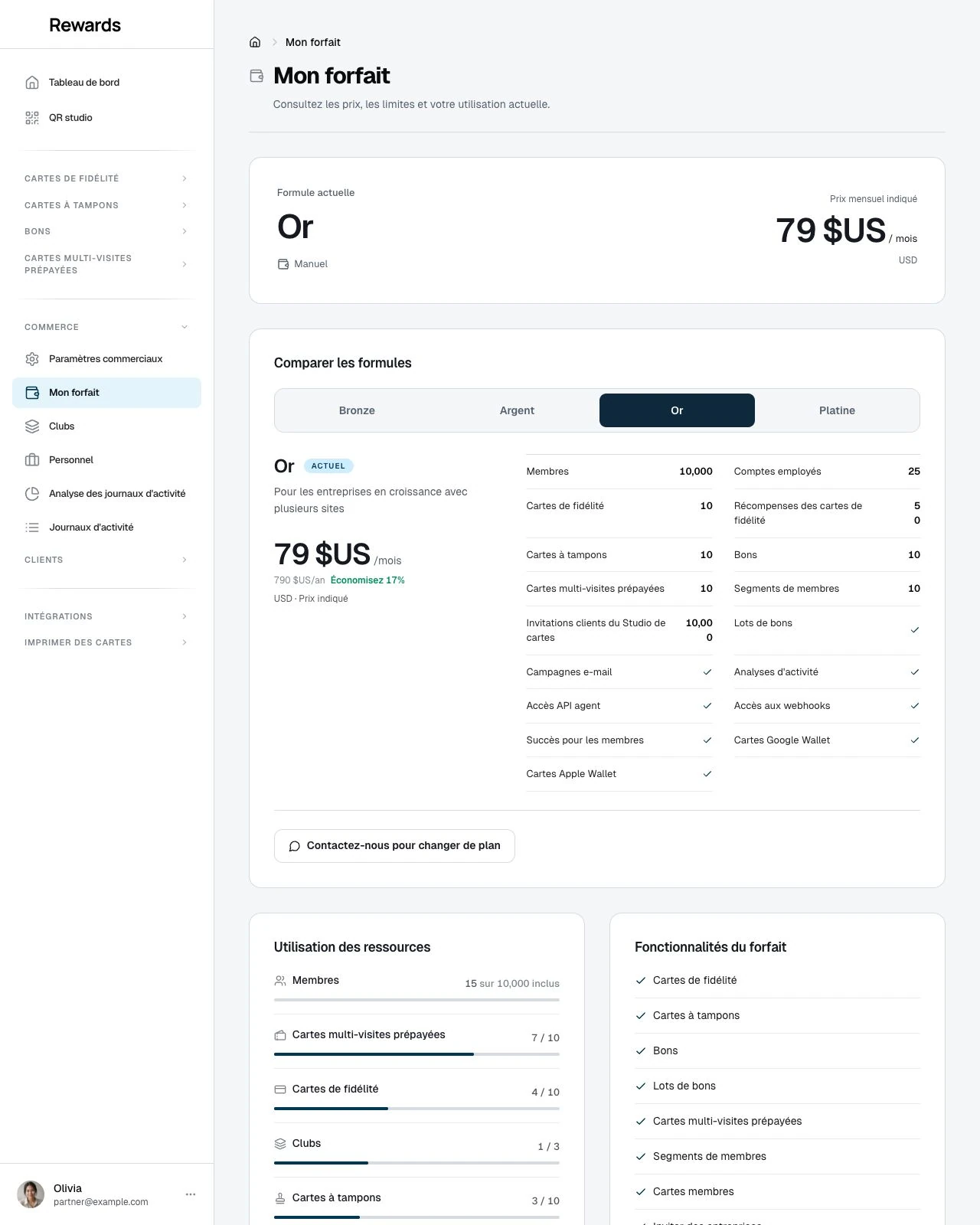Expand the Cartes à tampons sidebar section

106,205
